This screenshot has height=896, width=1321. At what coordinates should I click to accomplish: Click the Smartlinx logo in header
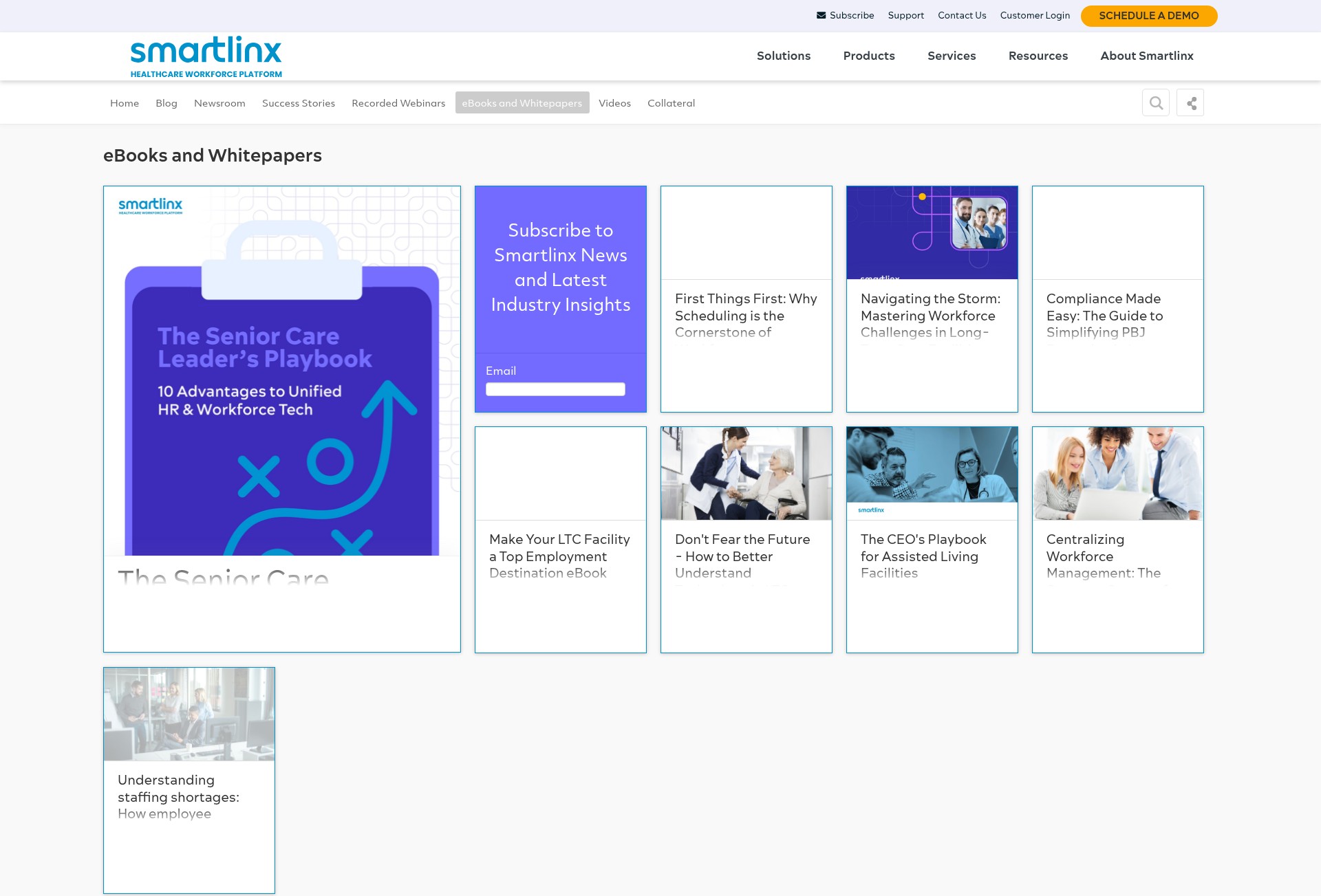click(206, 57)
